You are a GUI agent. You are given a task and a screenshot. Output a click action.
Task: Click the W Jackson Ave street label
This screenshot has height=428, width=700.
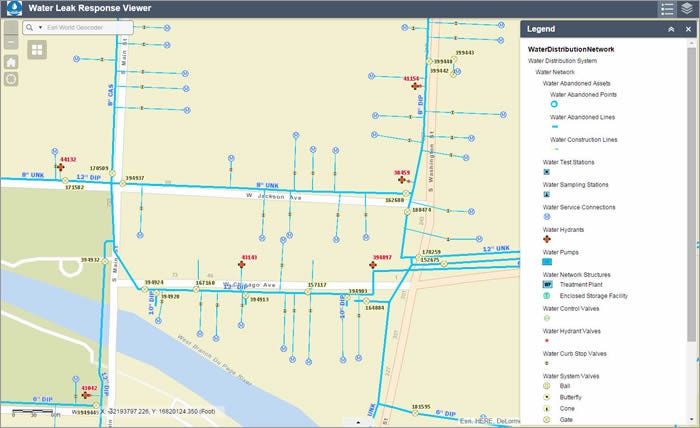coord(274,196)
